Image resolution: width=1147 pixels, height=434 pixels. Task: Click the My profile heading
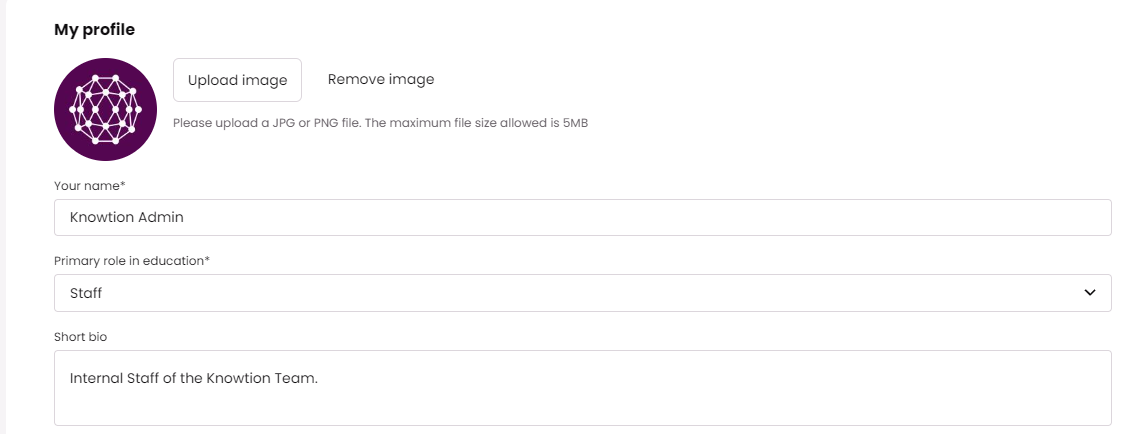[x=94, y=30]
